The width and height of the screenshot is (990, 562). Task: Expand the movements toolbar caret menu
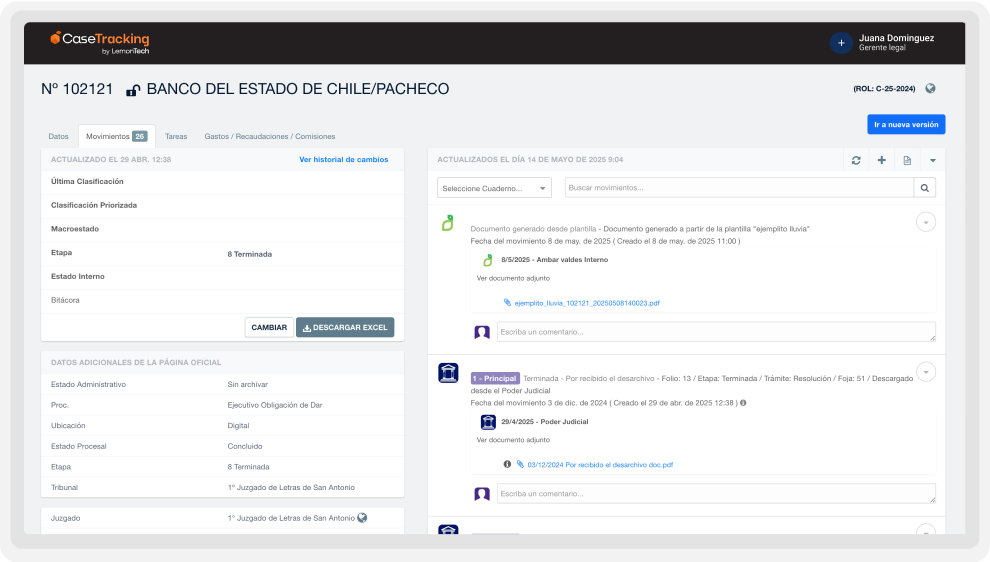click(x=932, y=160)
